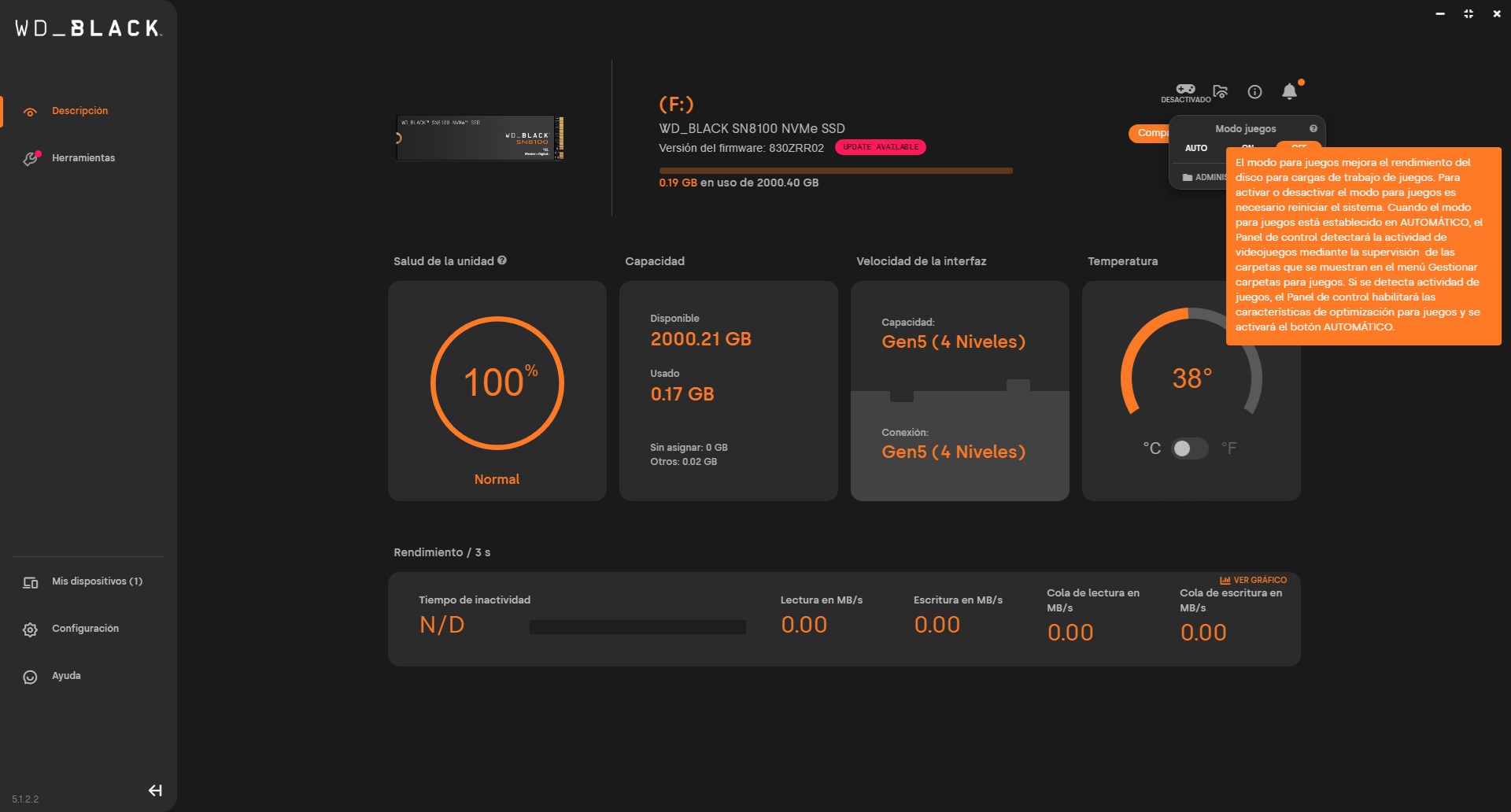Open the notifications bell

coord(1289,92)
